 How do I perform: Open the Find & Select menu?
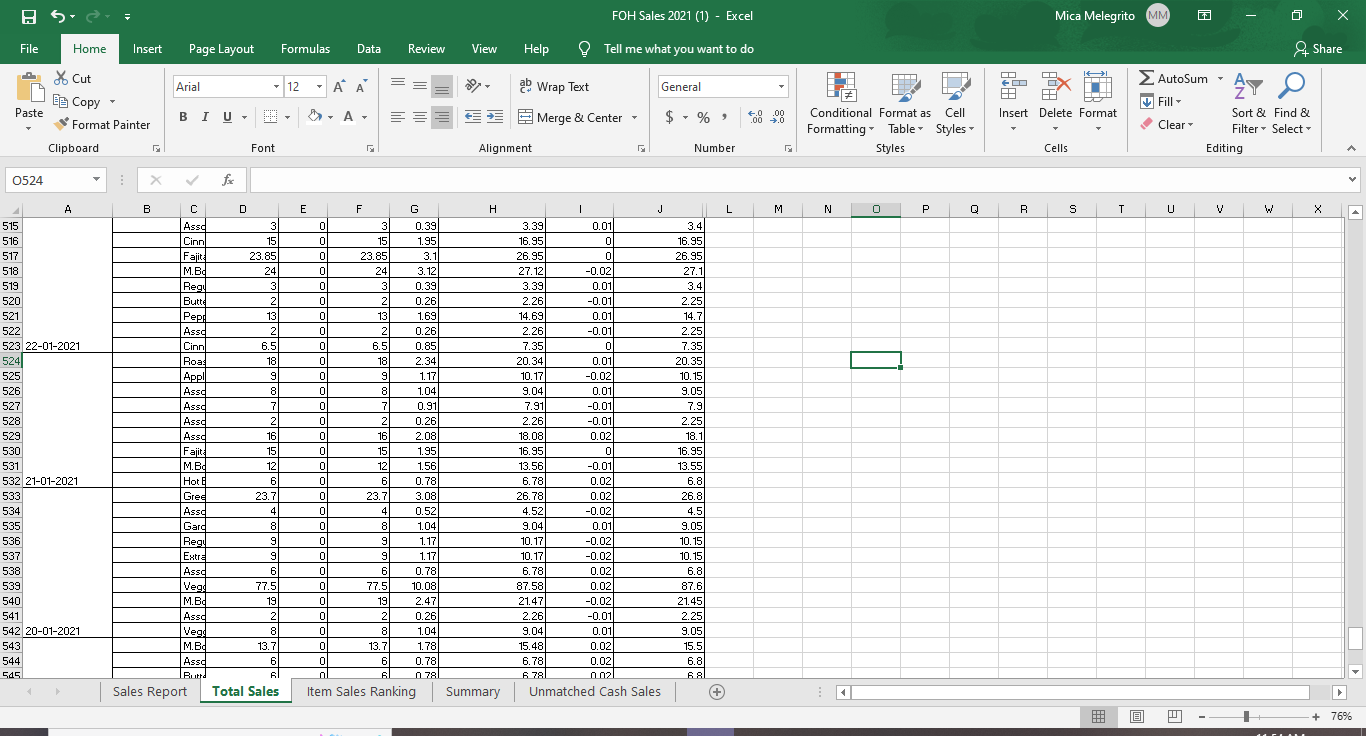click(1291, 103)
